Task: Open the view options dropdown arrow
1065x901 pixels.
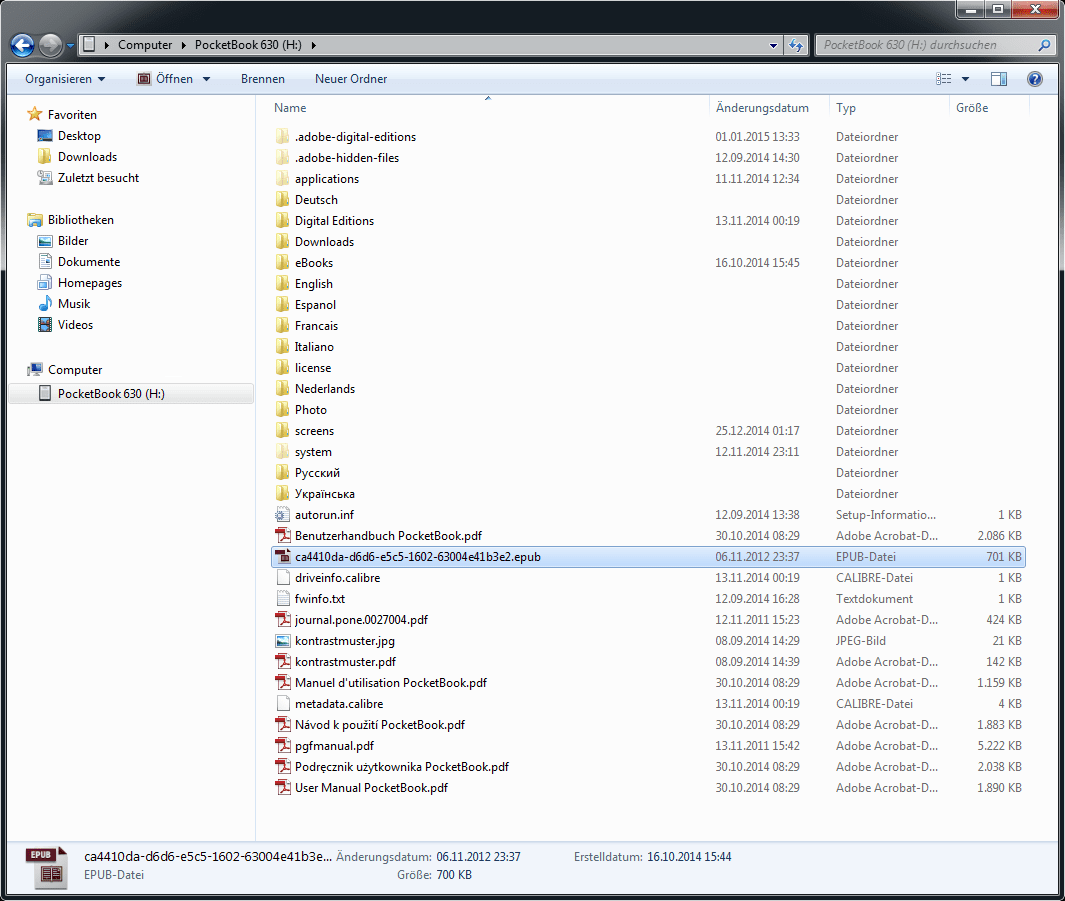Action: [965, 79]
